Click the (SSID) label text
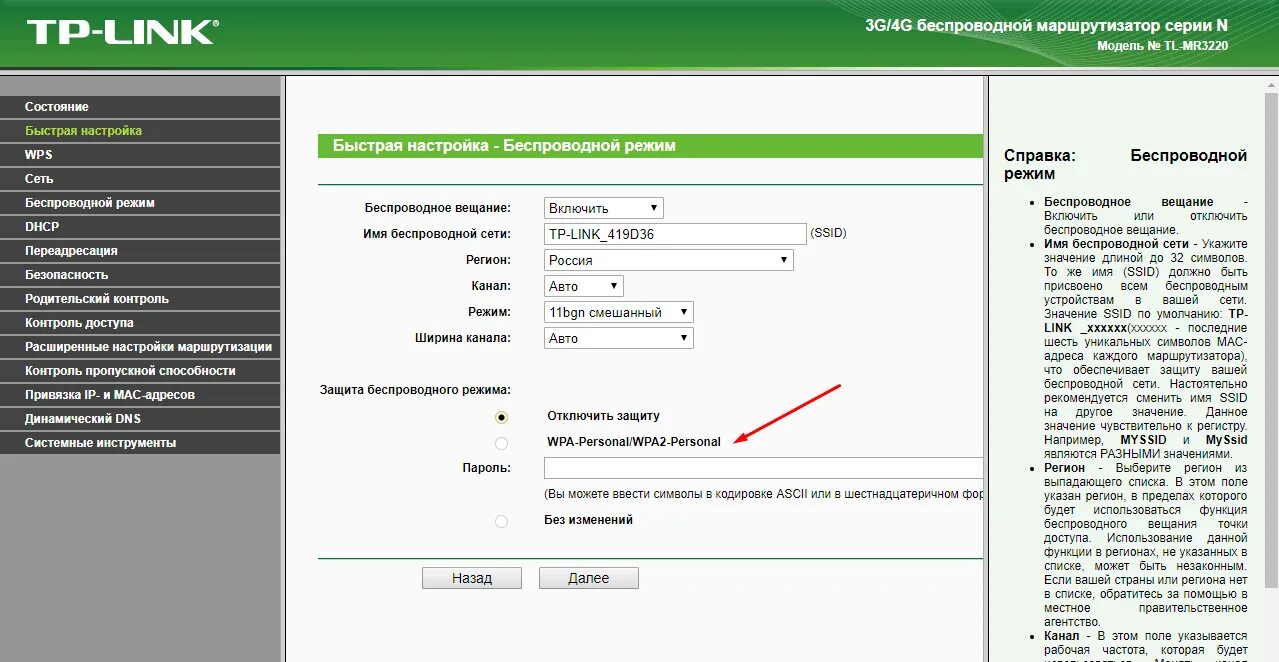Viewport: 1279px width, 662px height. [828, 233]
